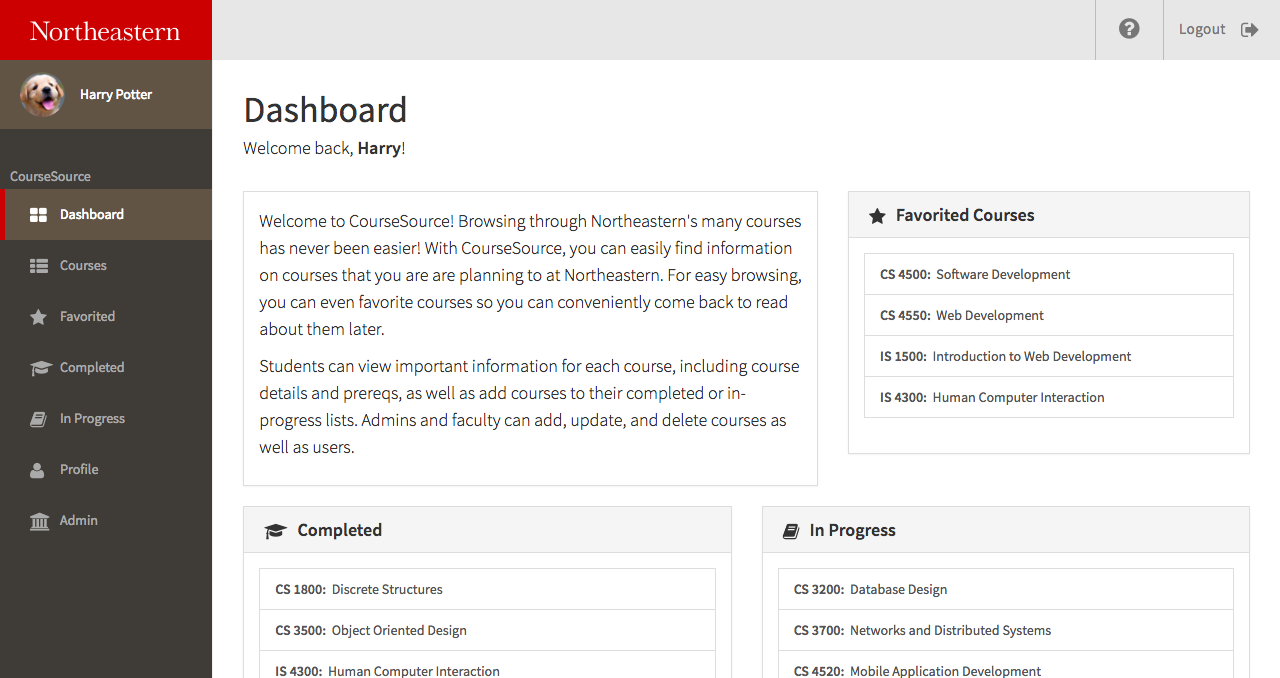Image resolution: width=1280 pixels, height=678 pixels.
Task: Click Harry Potter's profile avatar picture
Action: click(x=42, y=95)
